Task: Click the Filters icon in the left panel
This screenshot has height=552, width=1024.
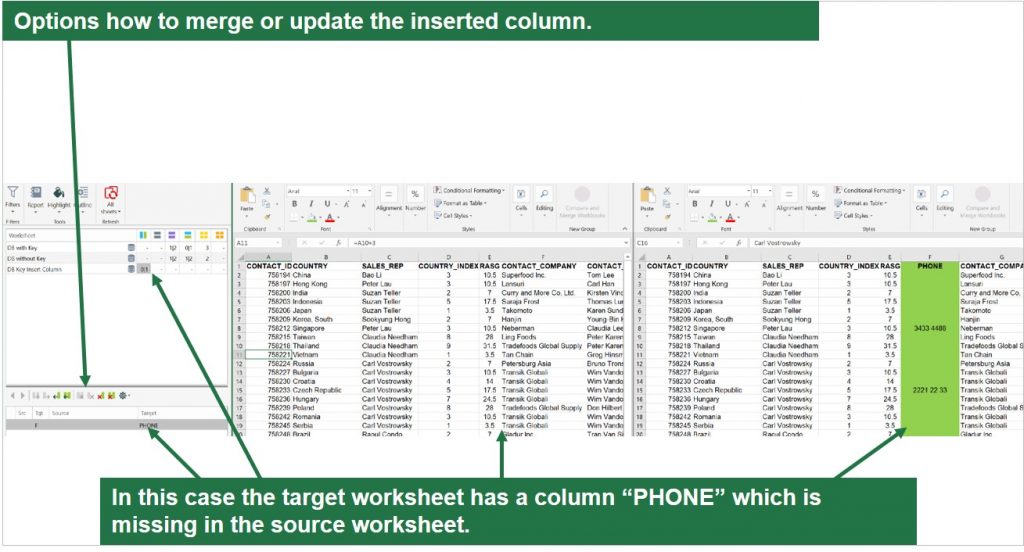Action: pos(13,193)
